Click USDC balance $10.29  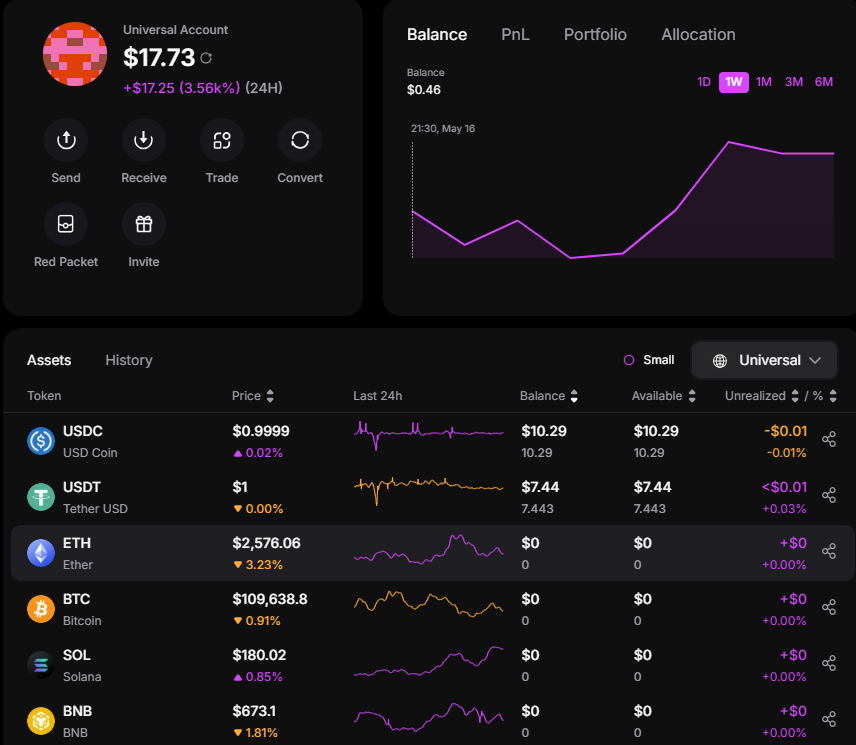tap(544, 431)
